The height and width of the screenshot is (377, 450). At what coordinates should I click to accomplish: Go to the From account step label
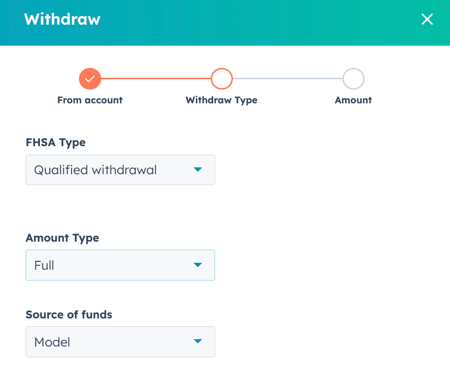pos(90,100)
